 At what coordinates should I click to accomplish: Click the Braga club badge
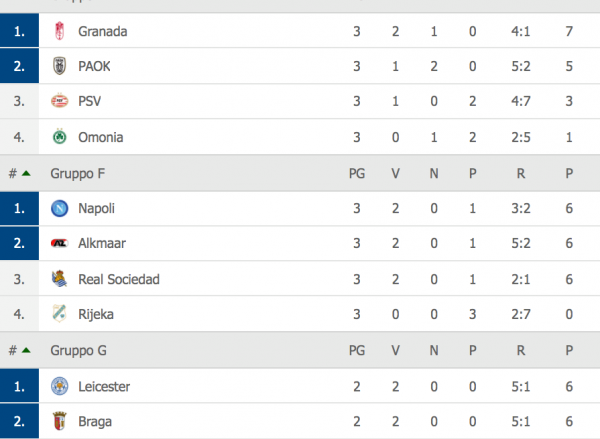pos(59,421)
